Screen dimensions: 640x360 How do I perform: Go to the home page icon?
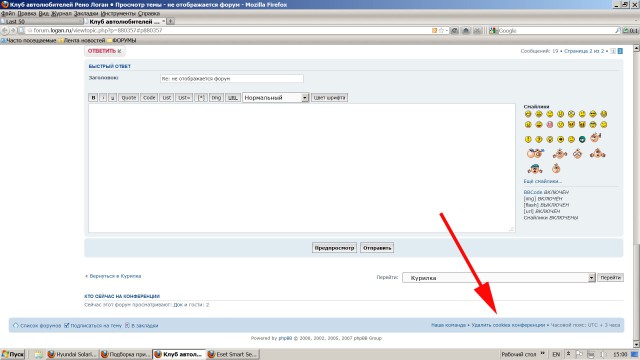[x=466, y=31]
